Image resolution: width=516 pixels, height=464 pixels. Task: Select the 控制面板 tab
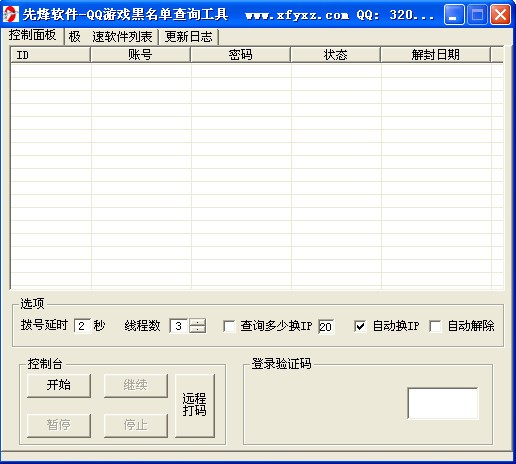point(32,35)
